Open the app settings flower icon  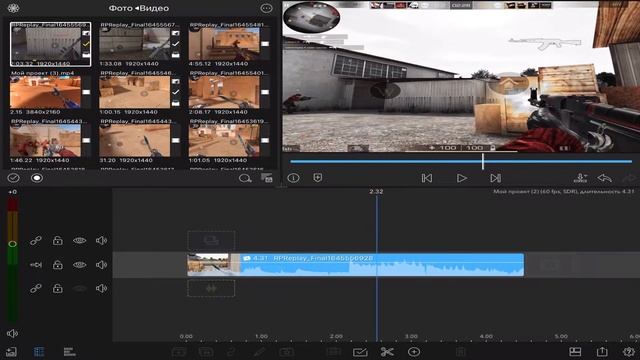[13, 8]
